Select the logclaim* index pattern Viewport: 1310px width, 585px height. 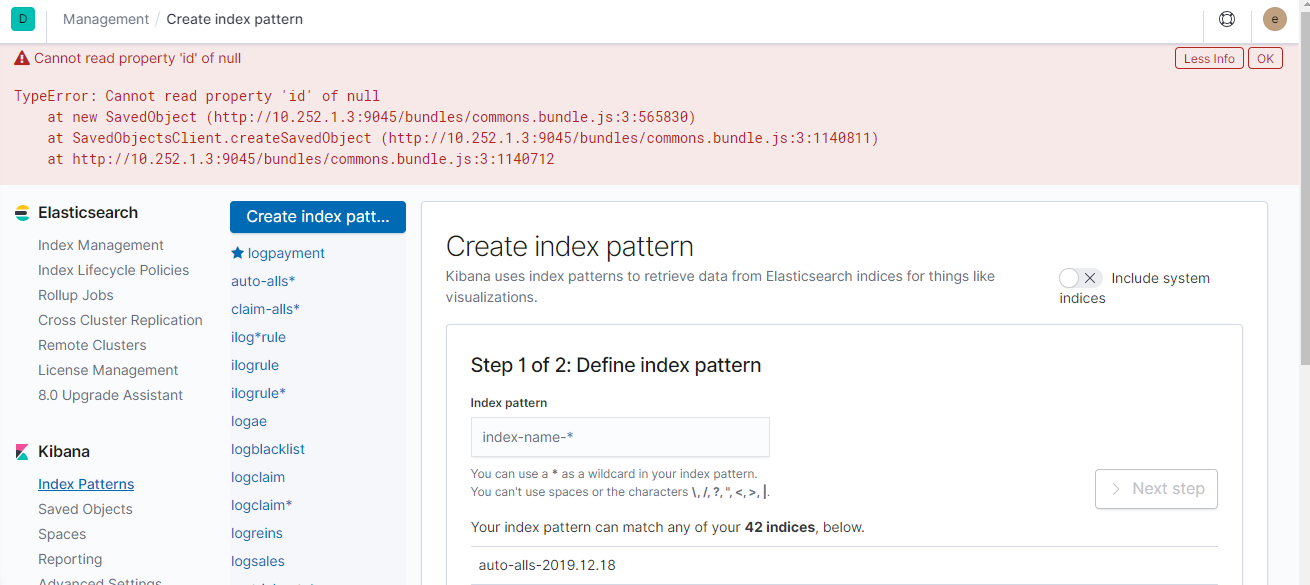[x=261, y=505]
